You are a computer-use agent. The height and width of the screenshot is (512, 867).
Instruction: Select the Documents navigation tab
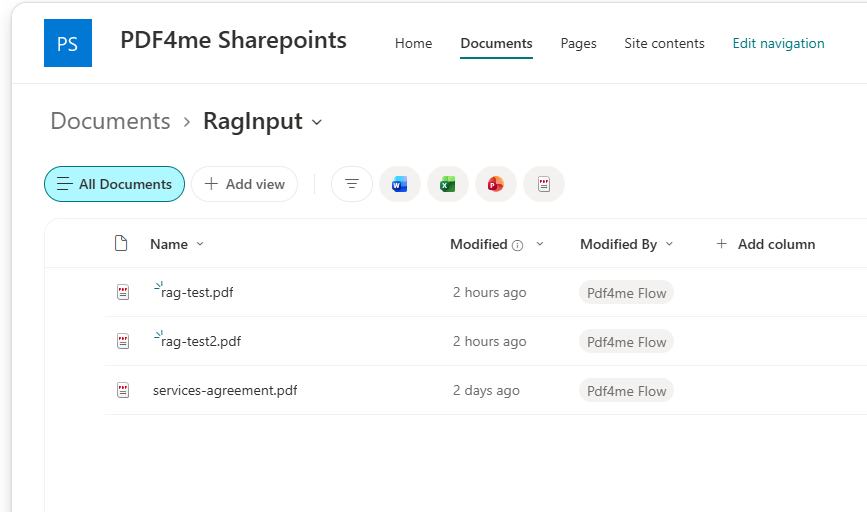[497, 43]
